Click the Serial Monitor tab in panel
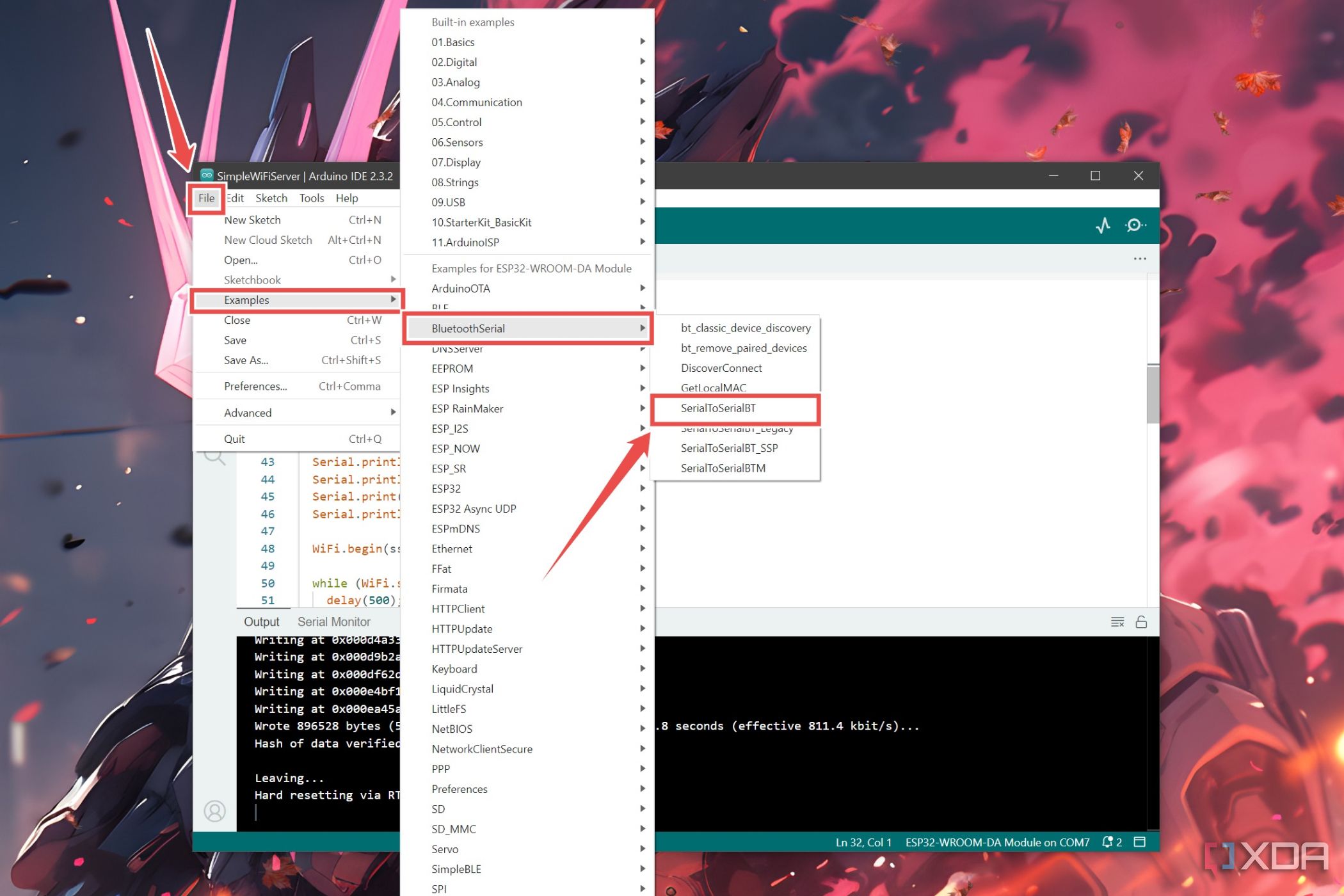The height and width of the screenshot is (896, 1344). click(334, 621)
